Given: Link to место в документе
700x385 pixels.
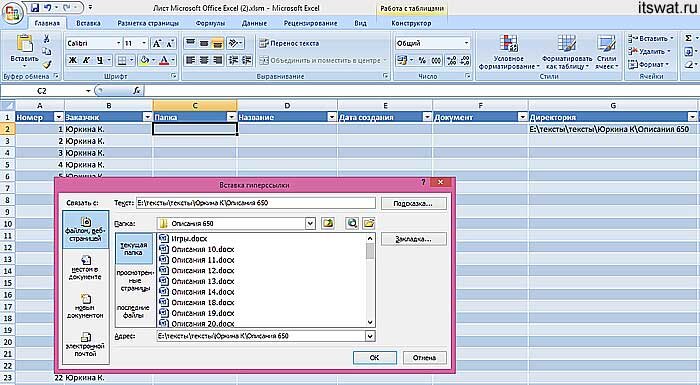Looking at the screenshot, I should coord(85,267).
